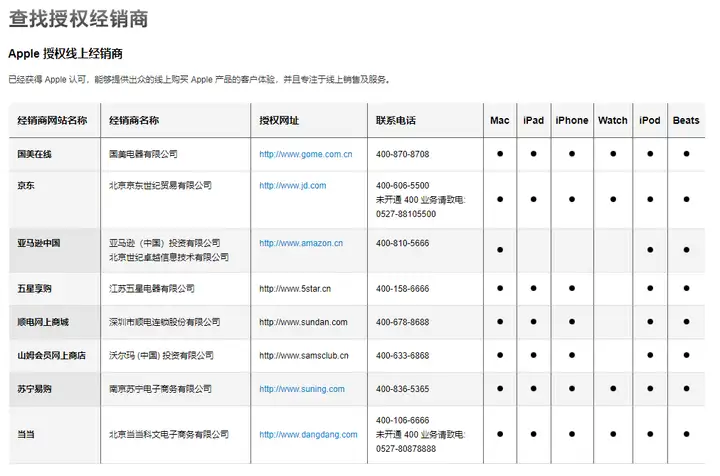Click company name 南京苏宁电子商务有限公司

click(160, 389)
